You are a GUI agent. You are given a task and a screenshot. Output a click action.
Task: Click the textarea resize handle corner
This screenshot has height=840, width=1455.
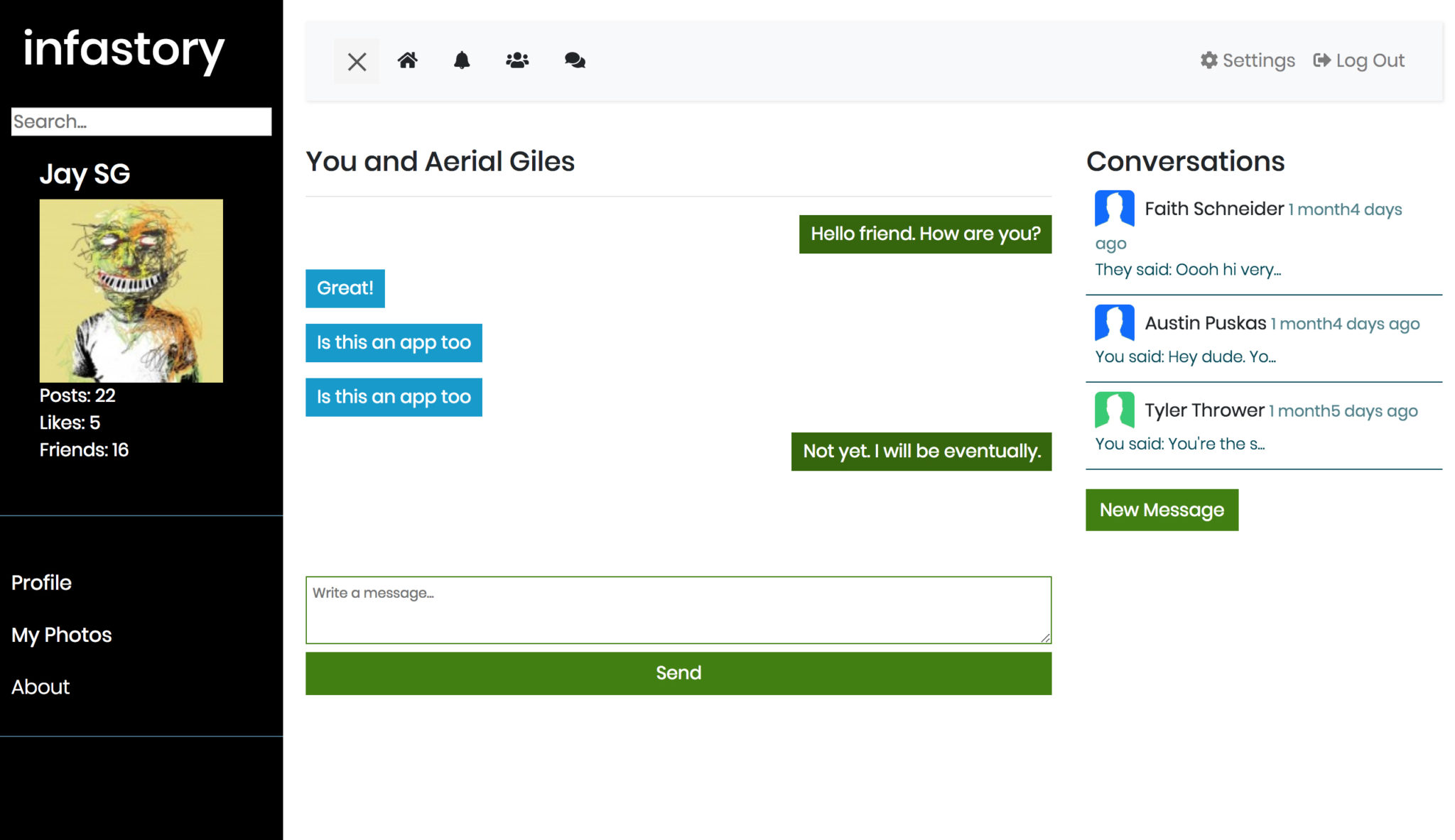(1045, 638)
